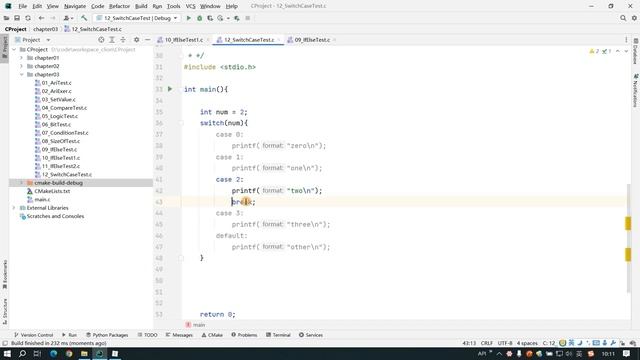Viewport: 640px width, 360px height.
Task: Fold the switch block at line 36
Action: click(181, 123)
